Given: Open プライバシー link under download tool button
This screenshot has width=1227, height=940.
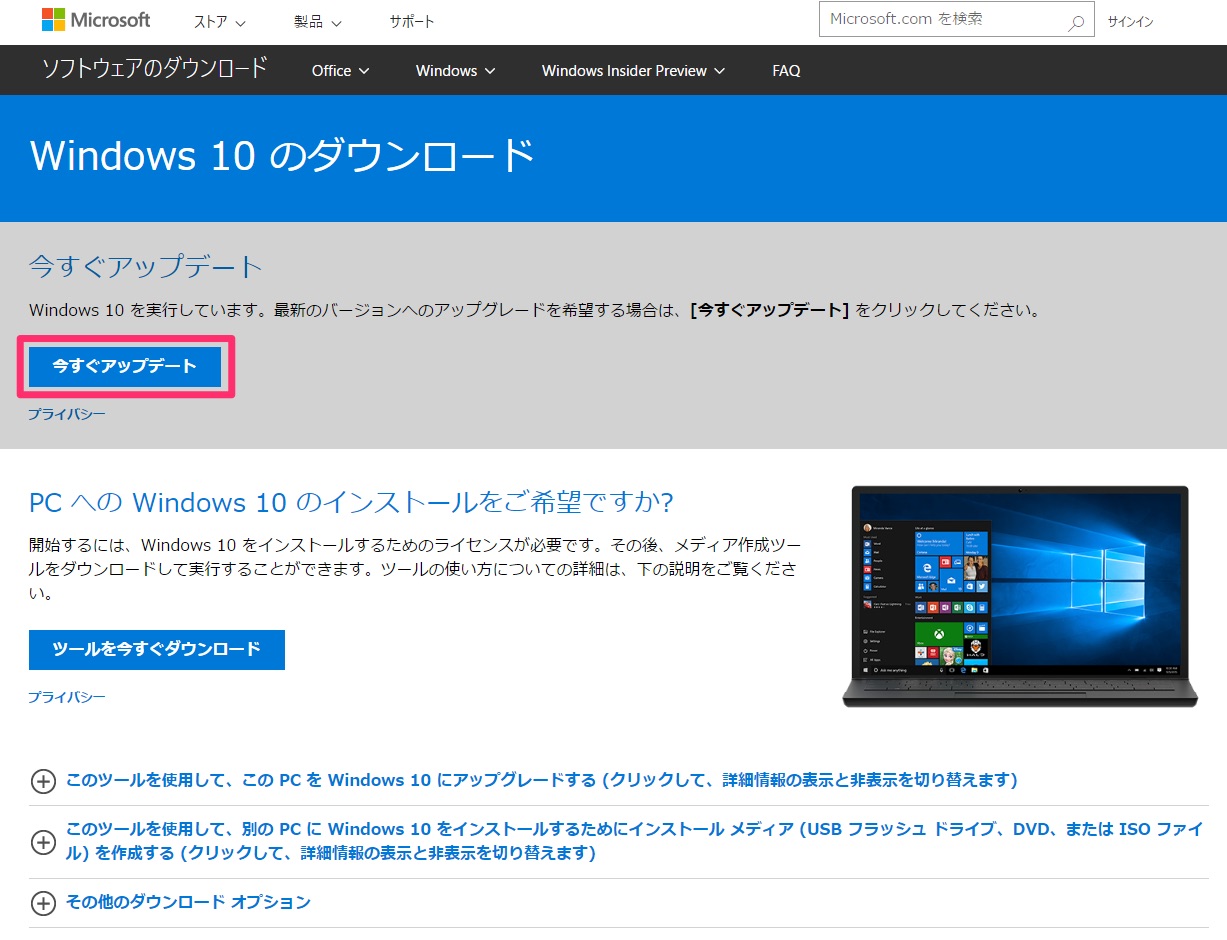Looking at the screenshot, I should [67, 697].
